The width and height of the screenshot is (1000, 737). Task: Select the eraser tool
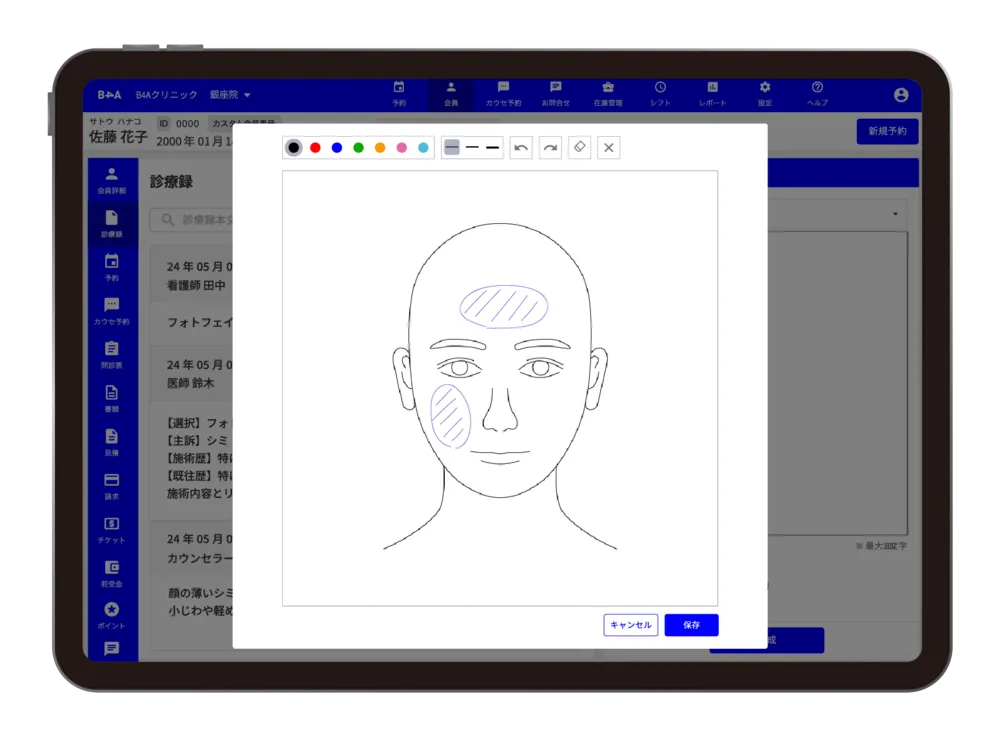point(580,148)
